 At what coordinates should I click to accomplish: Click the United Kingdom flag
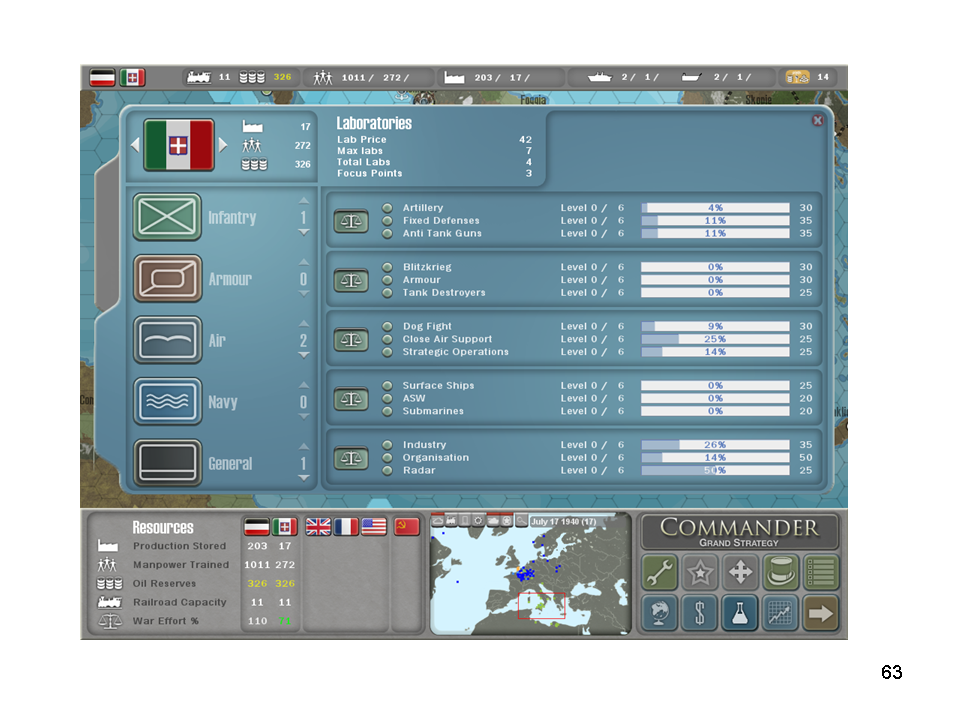click(x=319, y=527)
